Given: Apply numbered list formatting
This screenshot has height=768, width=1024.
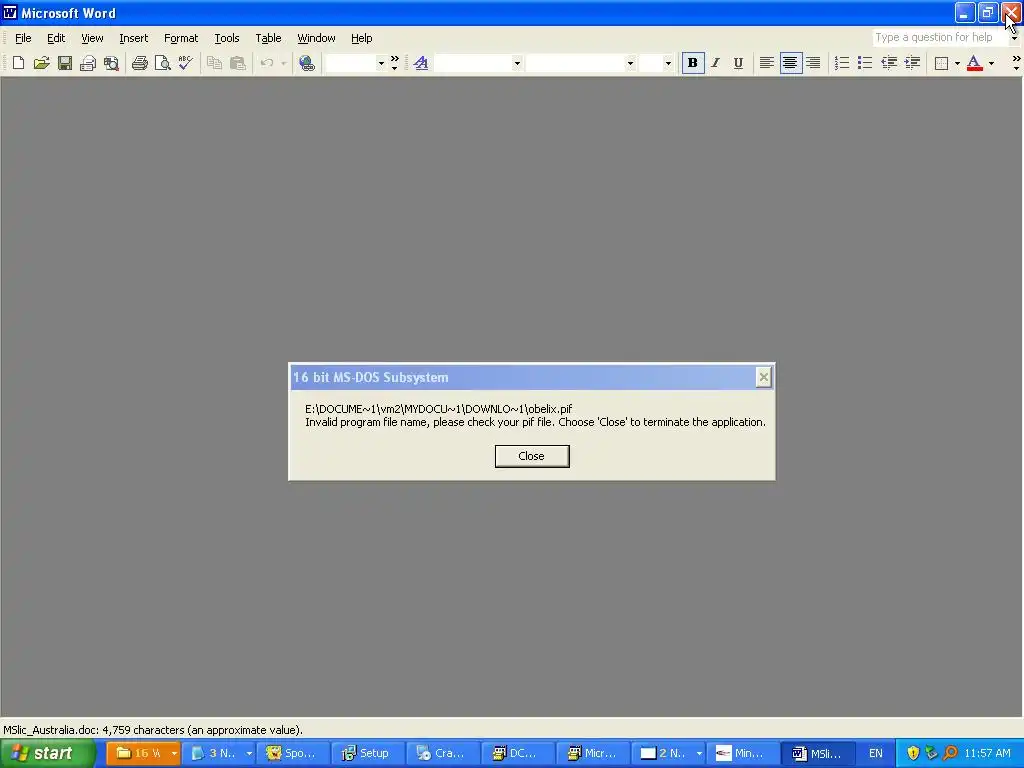Looking at the screenshot, I should tap(842, 63).
